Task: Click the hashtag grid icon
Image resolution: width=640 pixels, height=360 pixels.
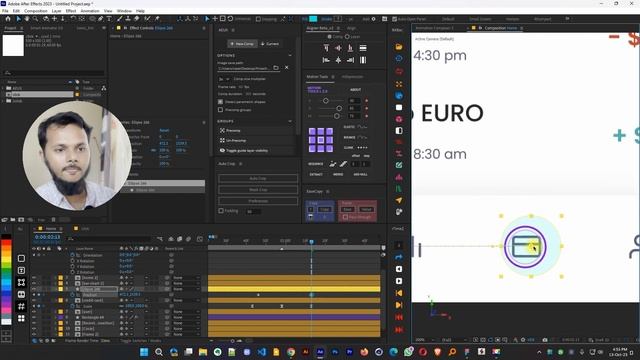Action: [21, 306]
